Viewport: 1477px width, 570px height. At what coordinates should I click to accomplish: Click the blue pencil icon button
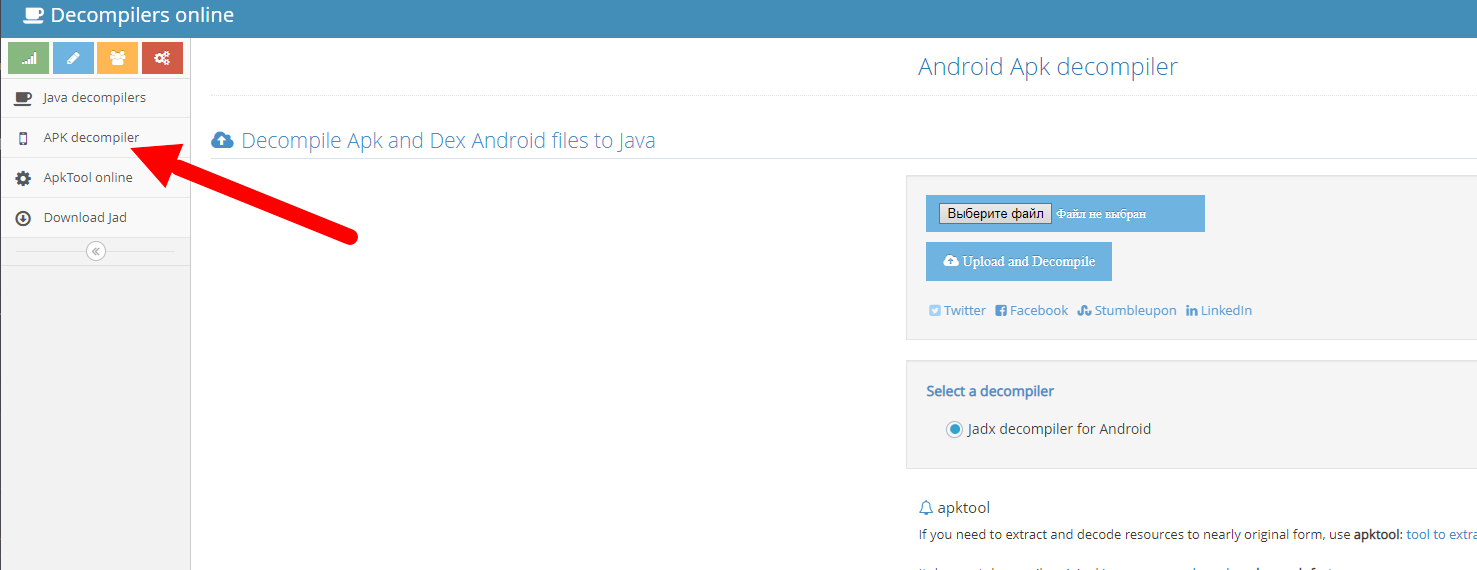73,58
